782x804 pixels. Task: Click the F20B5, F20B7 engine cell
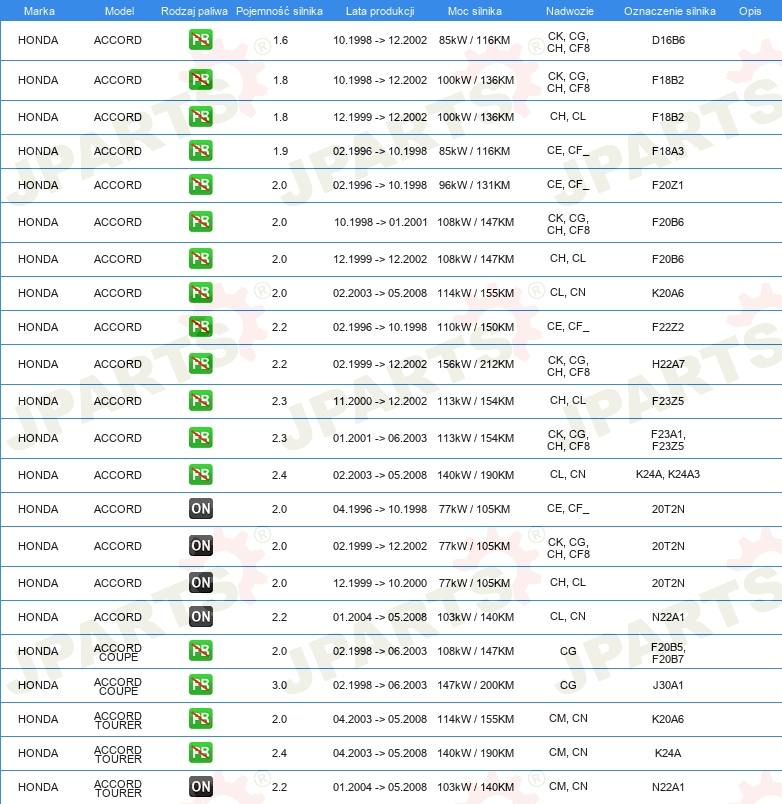coord(668,653)
